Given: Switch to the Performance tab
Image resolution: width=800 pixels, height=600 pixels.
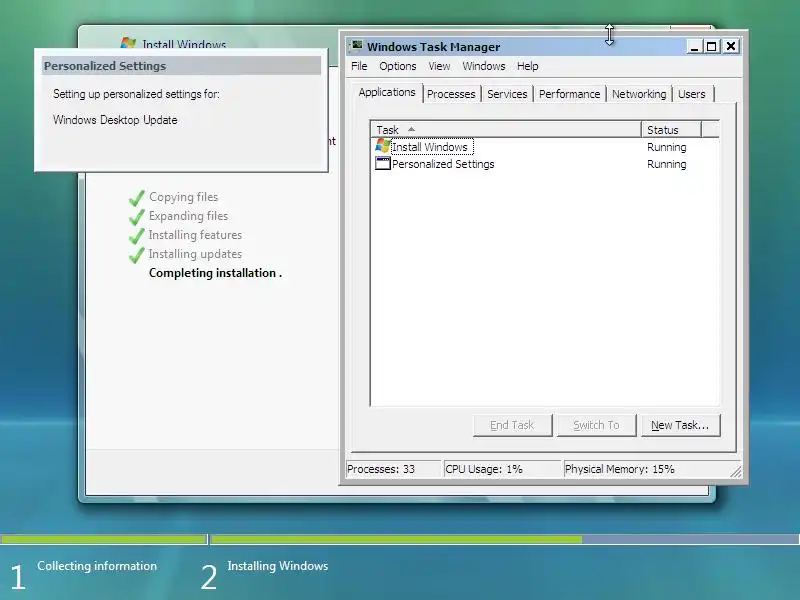Looking at the screenshot, I should click(x=569, y=94).
